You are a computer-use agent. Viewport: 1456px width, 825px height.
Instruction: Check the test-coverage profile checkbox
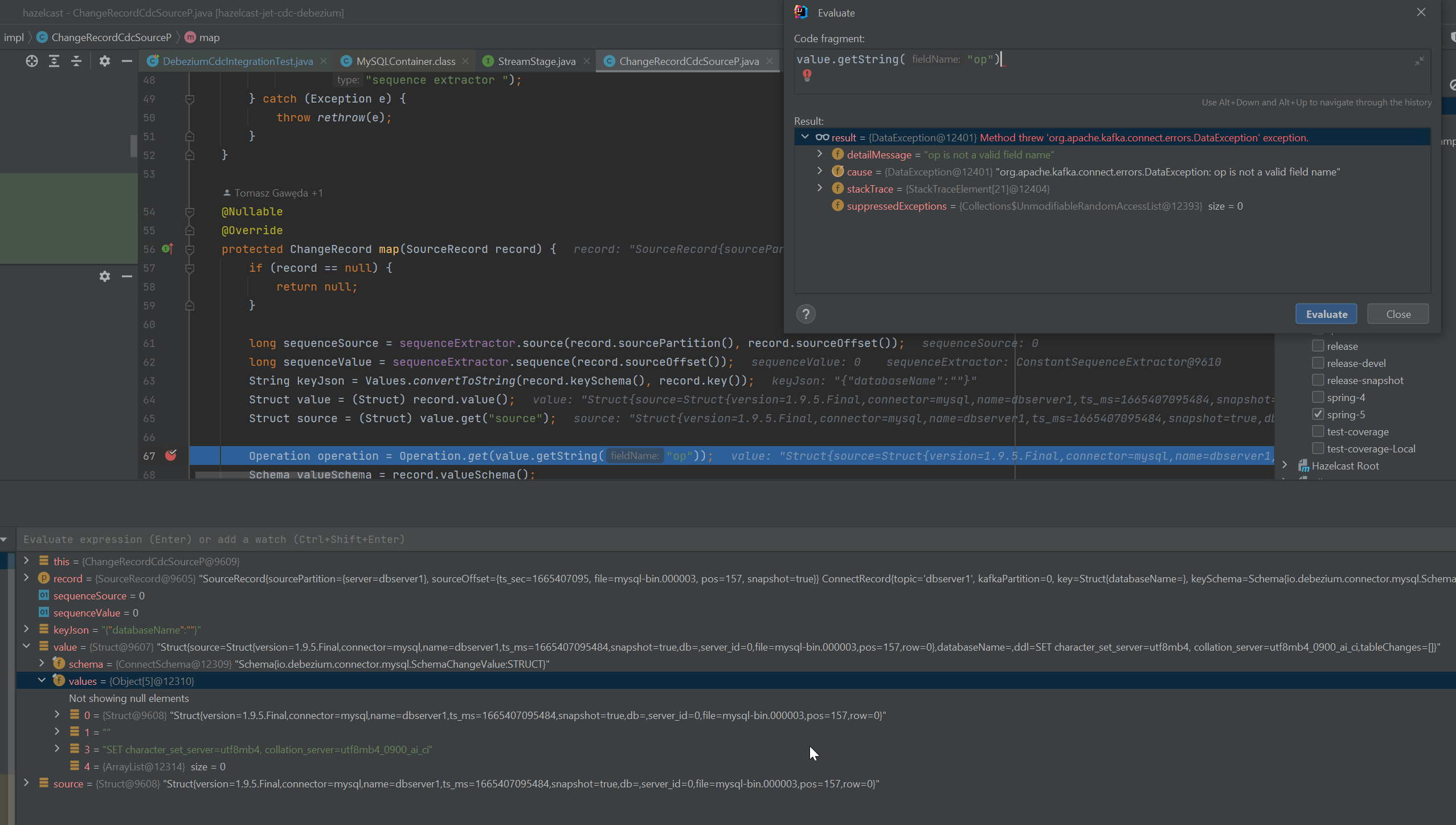(1318, 431)
